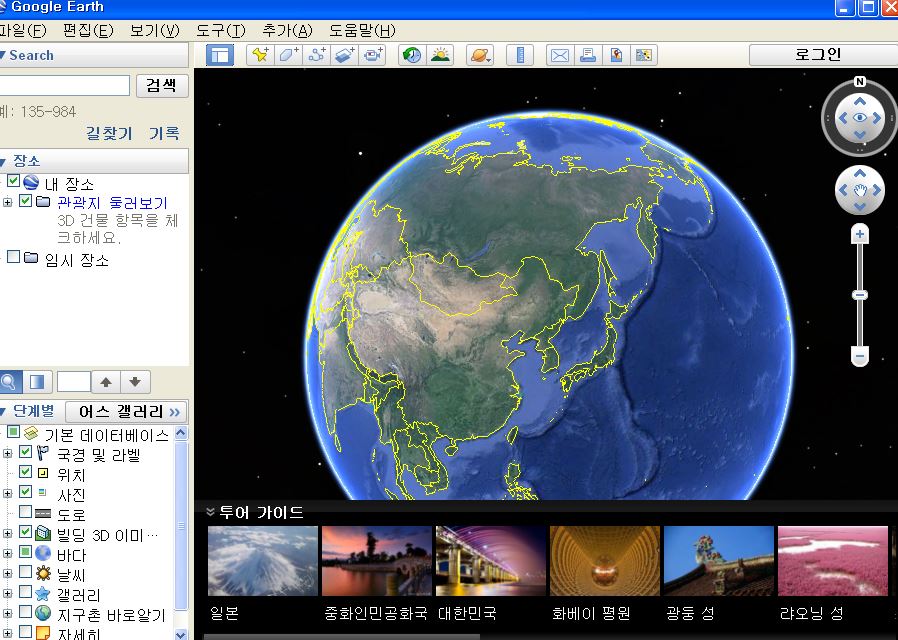Viewport: 898px width, 640px height.
Task: Add an image overlay from the toolbar
Action: (x=344, y=55)
